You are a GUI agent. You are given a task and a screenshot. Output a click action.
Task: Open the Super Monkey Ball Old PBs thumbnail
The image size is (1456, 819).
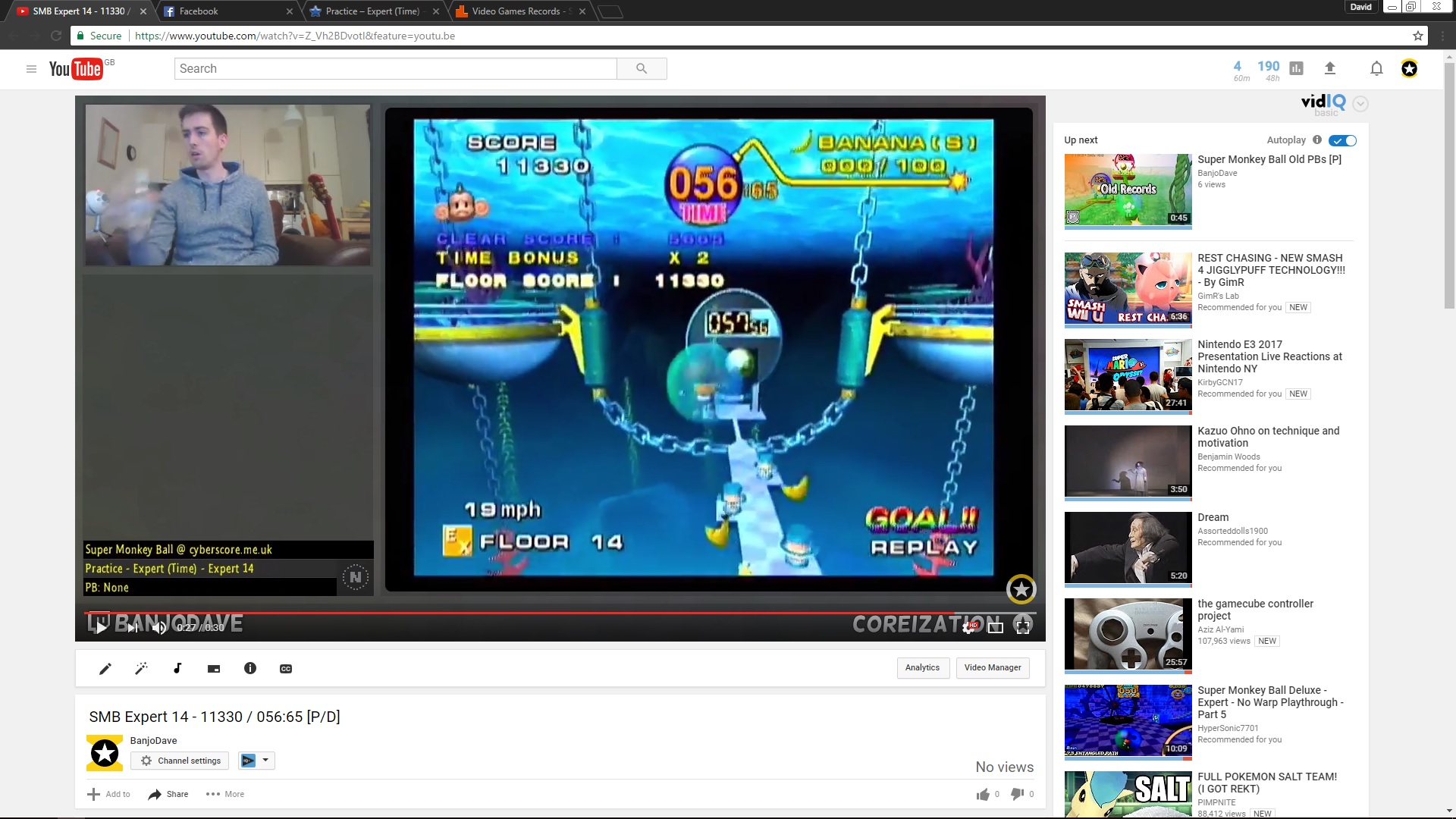[x=1128, y=190]
